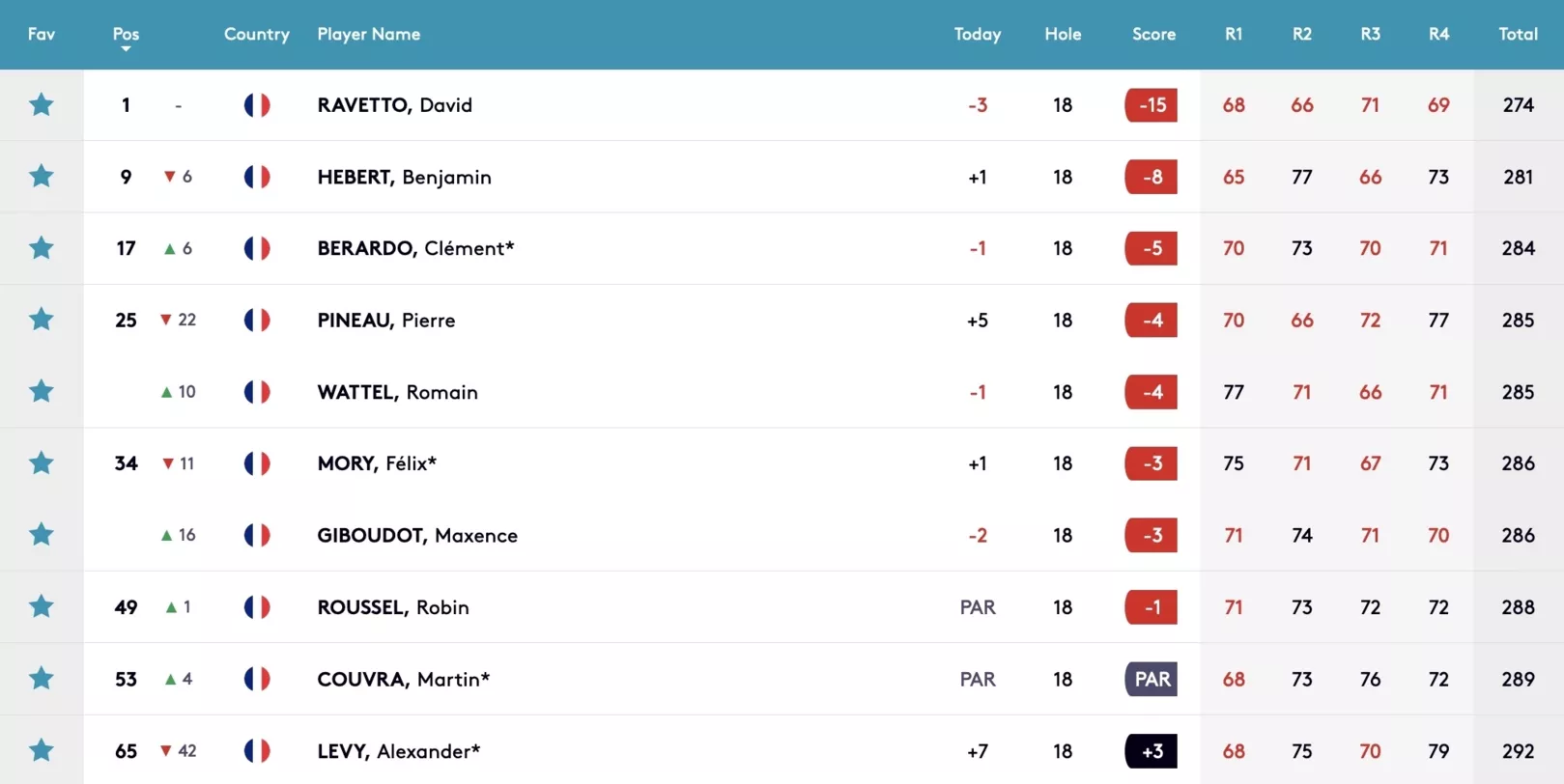This screenshot has height=784, width=1564.
Task: Click favorite star next to MORY, Félix
Action: [41, 462]
